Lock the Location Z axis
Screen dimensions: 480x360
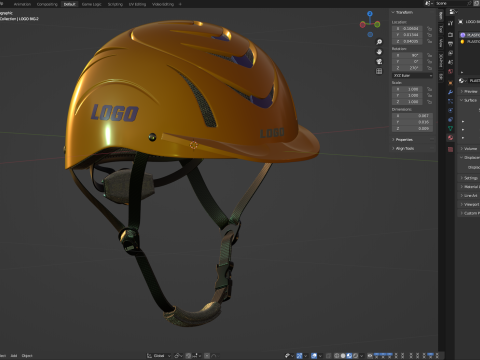pyautogui.click(x=429, y=41)
